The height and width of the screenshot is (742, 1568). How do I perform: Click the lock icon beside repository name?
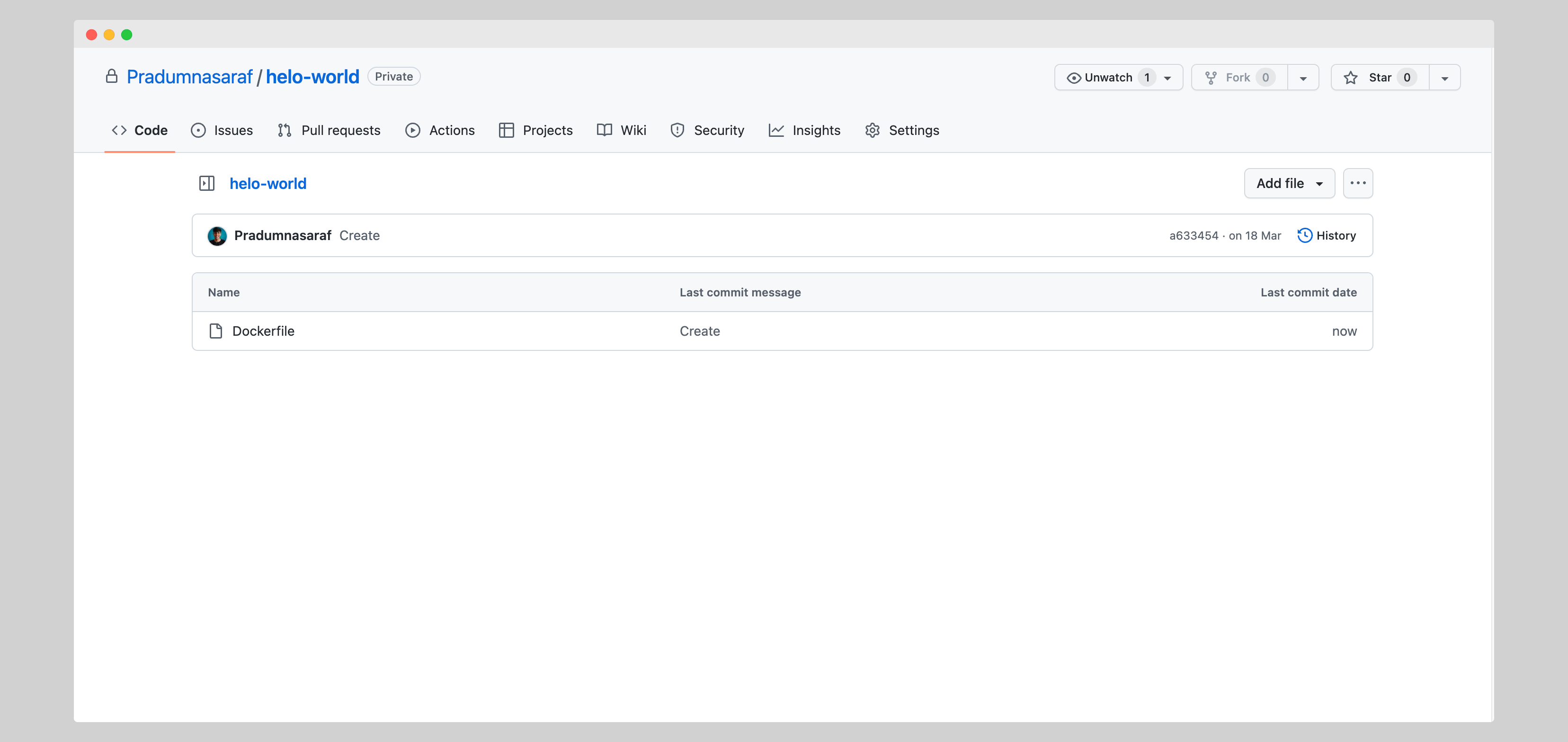111,77
